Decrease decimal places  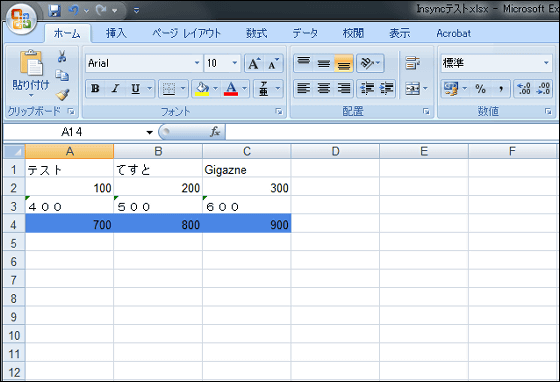tap(543, 89)
